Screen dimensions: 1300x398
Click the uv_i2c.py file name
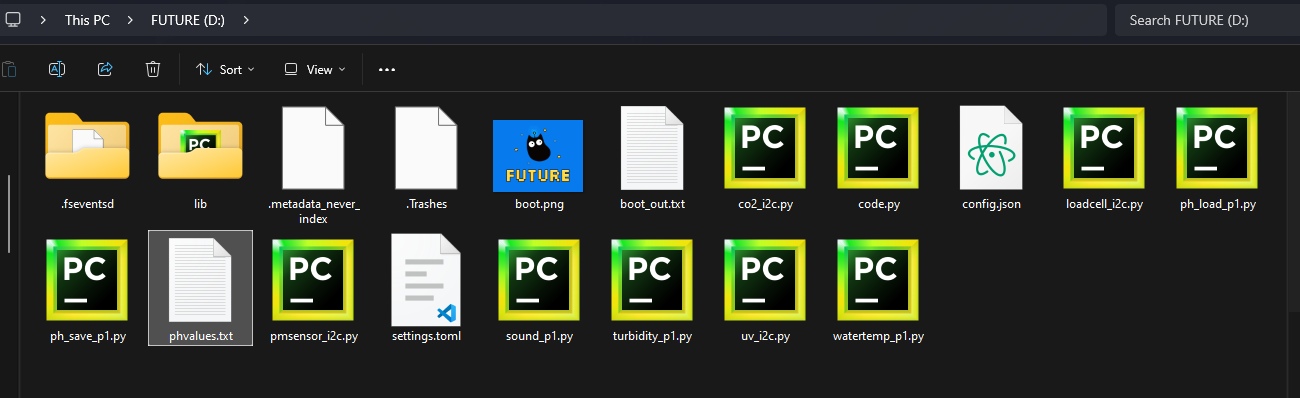[x=765, y=336]
